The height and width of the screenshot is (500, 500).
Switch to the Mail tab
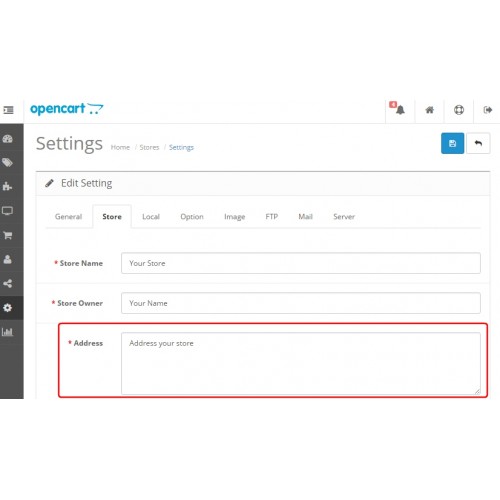tap(305, 217)
